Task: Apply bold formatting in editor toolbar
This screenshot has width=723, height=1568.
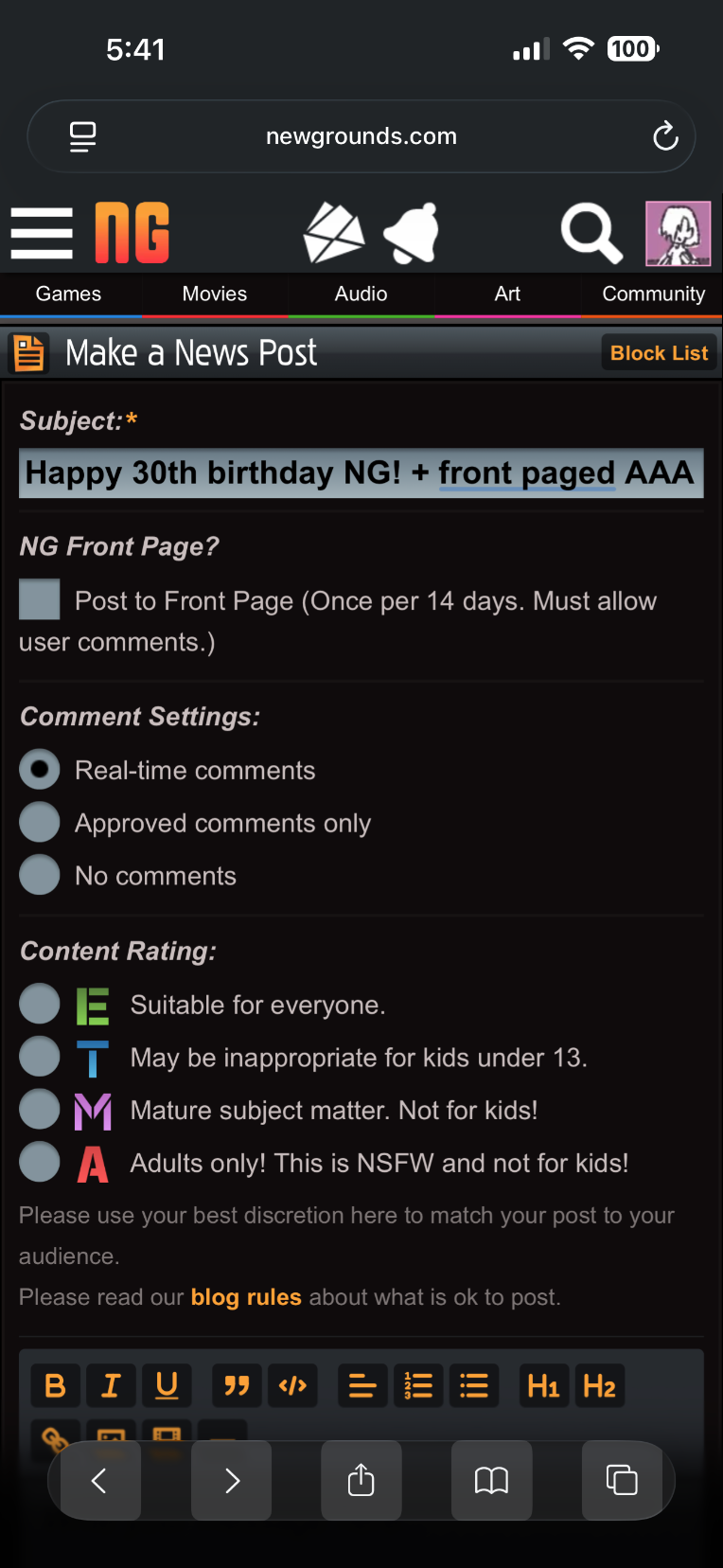Action: pos(56,1386)
